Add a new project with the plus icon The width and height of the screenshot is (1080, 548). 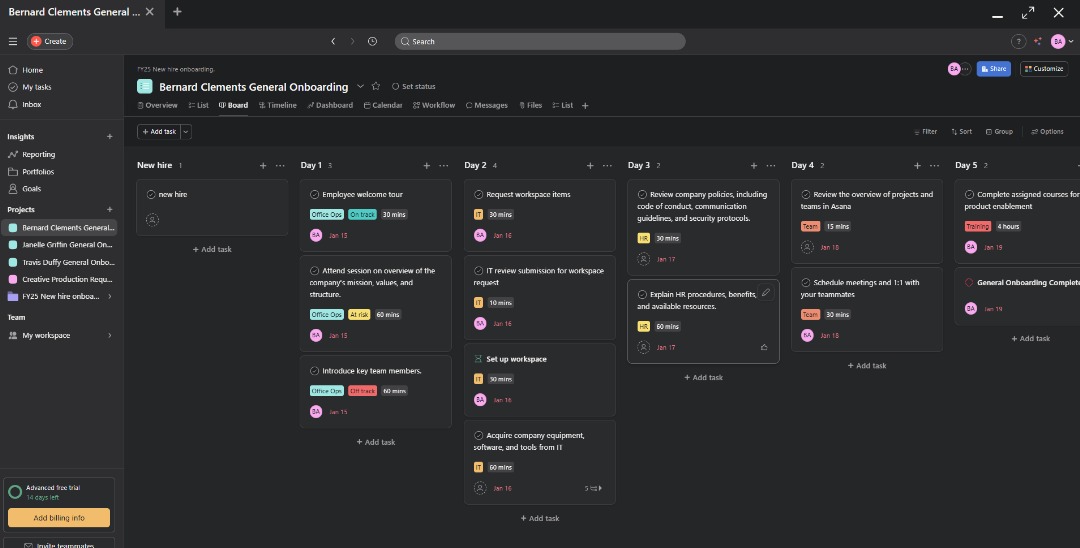pos(110,209)
